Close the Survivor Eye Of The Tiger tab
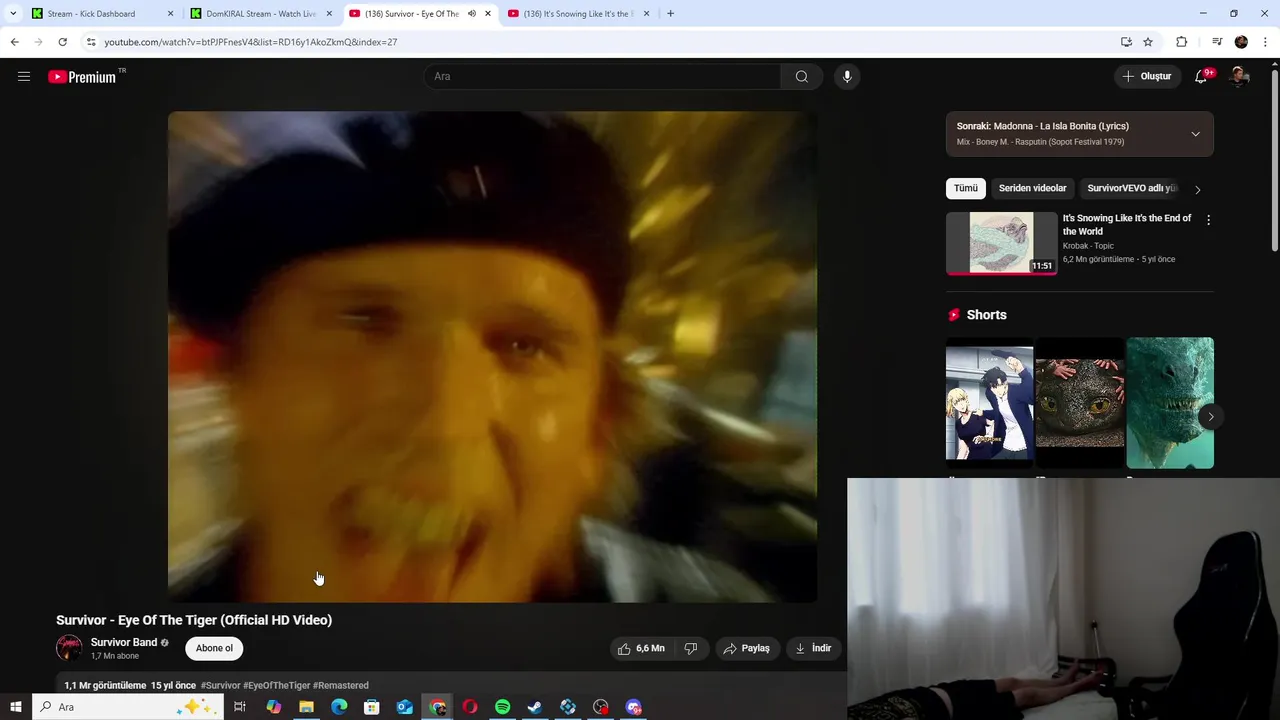The height and width of the screenshot is (720, 1280). (x=488, y=14)
